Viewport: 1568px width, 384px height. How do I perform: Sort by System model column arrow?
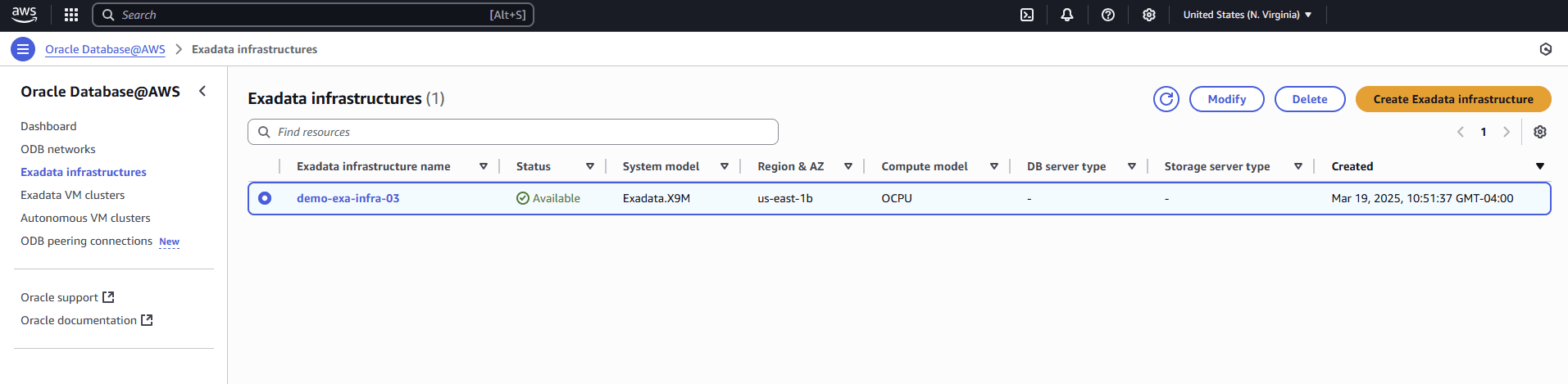coord(725,166)
